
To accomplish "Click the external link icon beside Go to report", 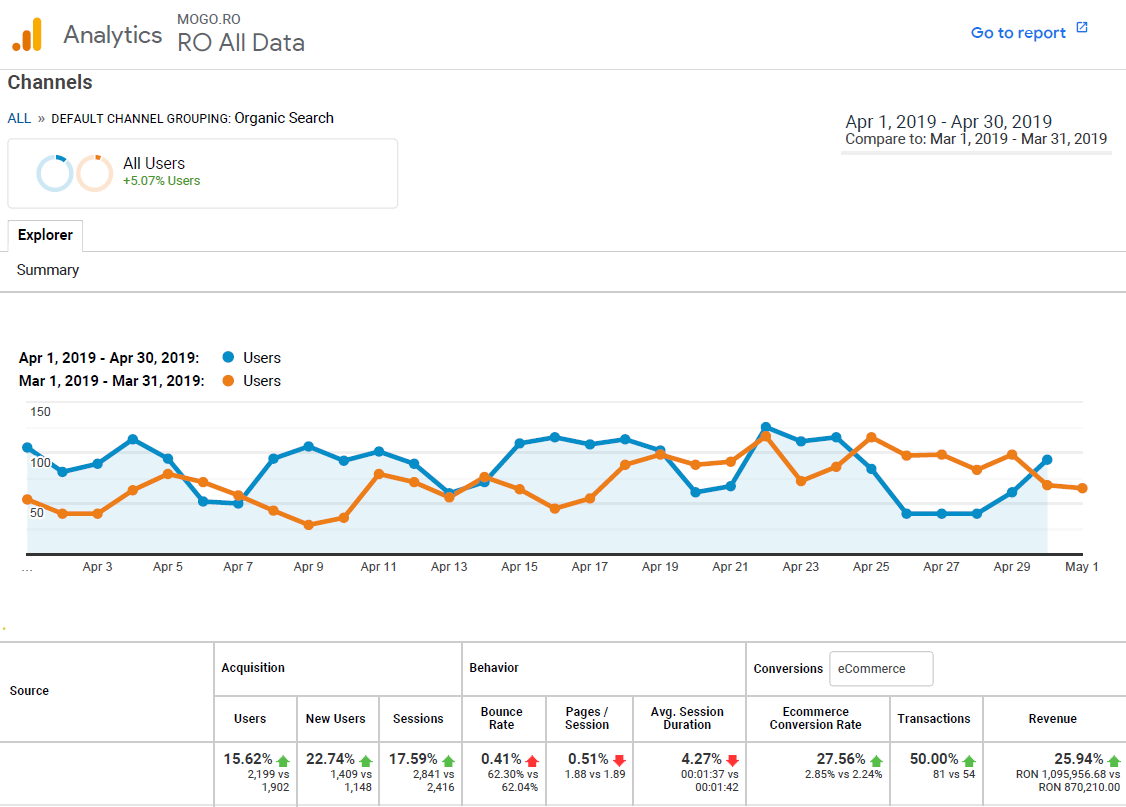I will [1081, 29].
